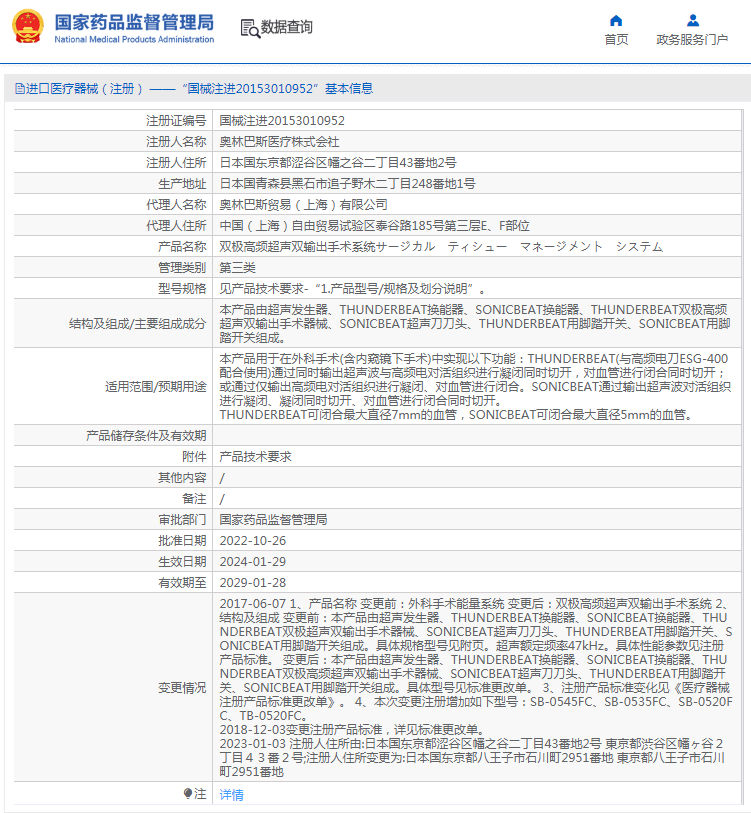Click the 代理人名称 row label
Screen dimensions: 751x813
[176, 205]
